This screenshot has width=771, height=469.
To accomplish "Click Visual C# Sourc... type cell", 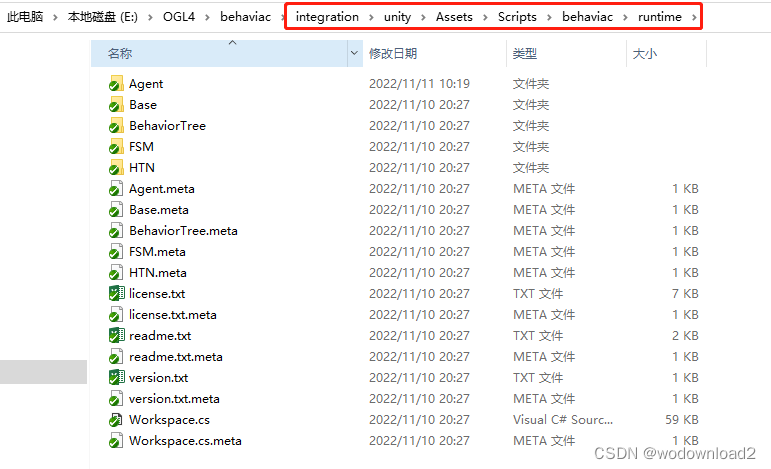I will tap(563, 420).
